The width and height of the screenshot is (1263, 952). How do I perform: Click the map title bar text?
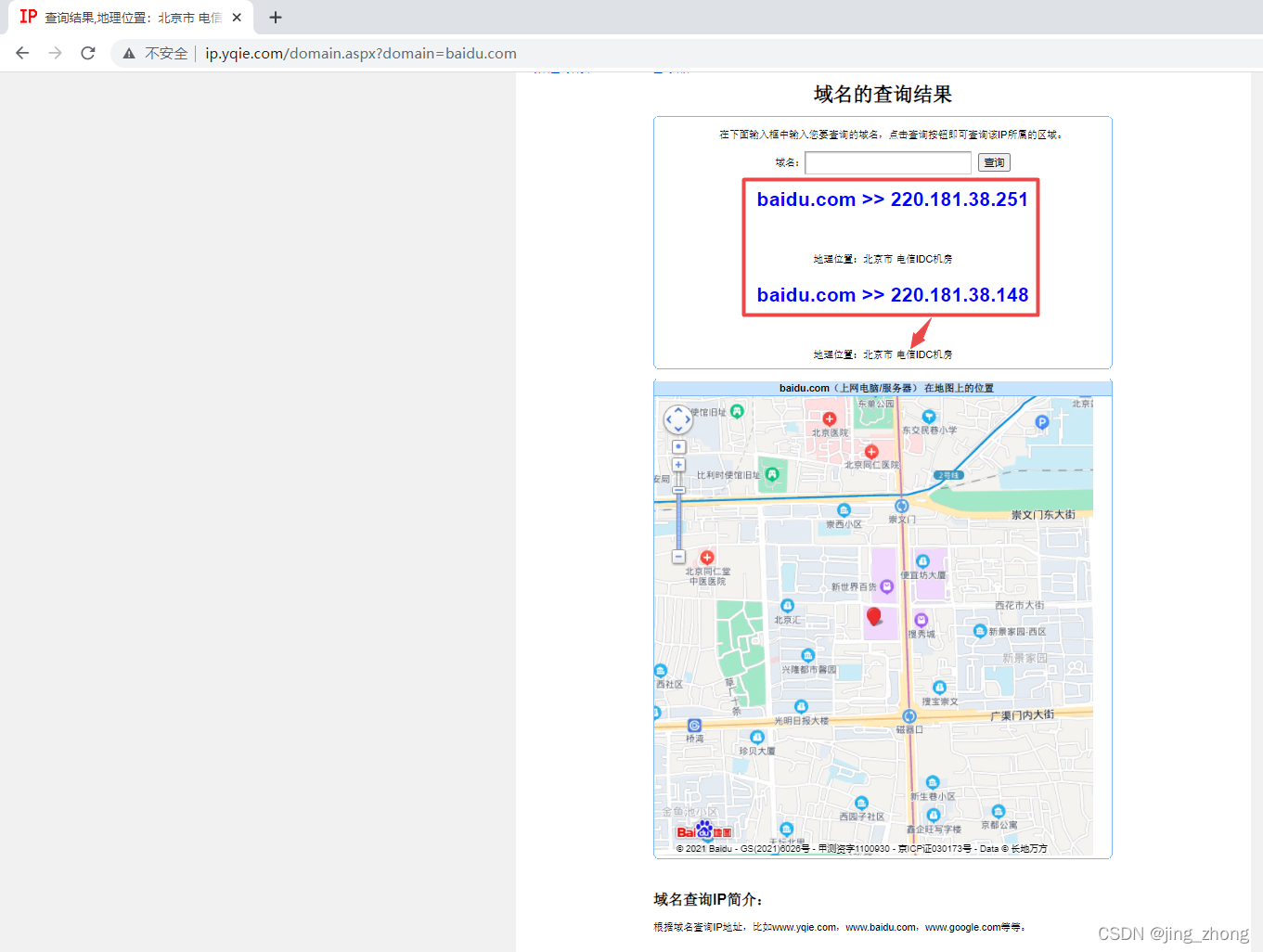[886, 388]
